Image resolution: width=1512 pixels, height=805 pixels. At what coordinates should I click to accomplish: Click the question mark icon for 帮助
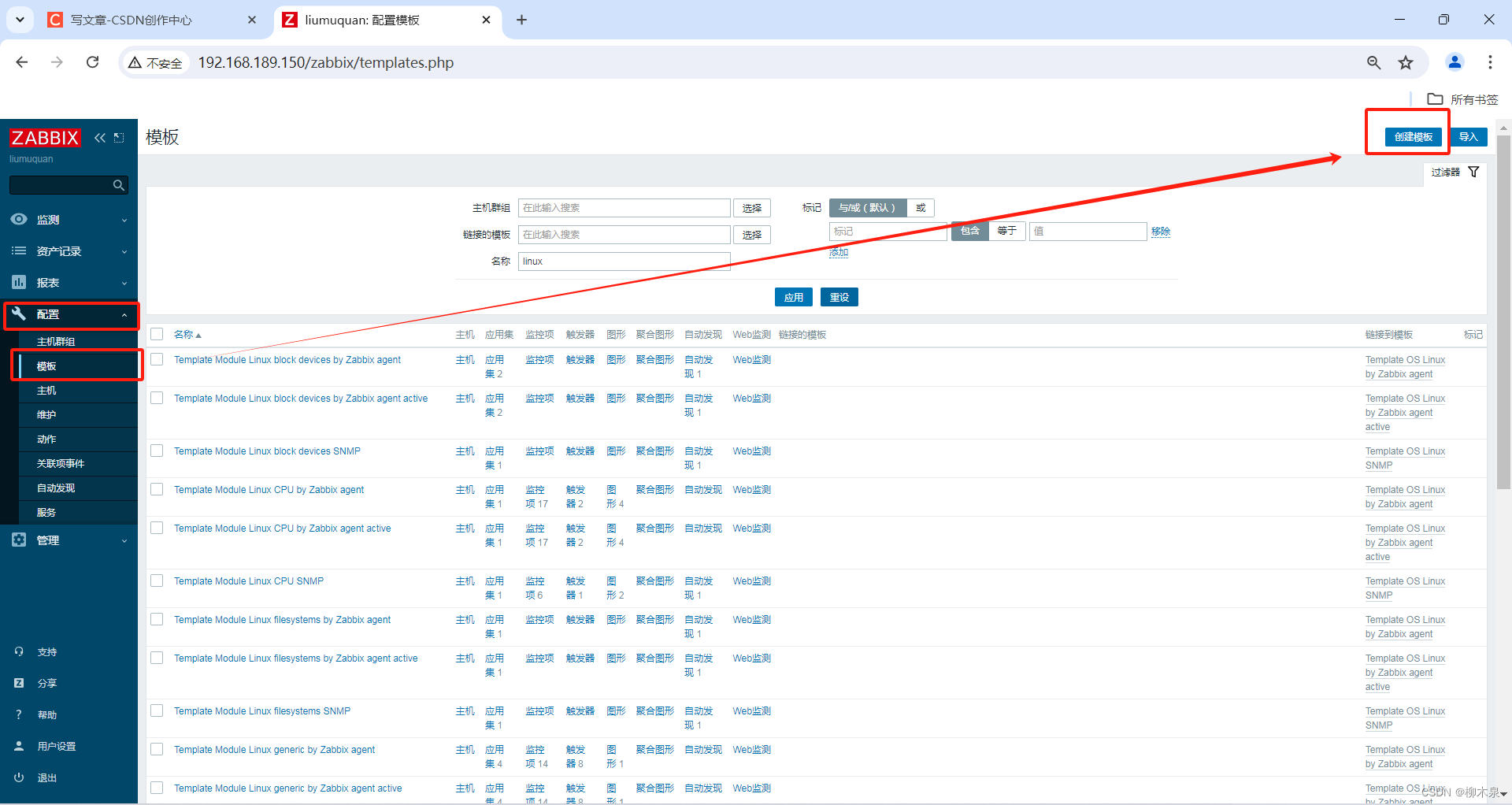[x=19, y=714]
